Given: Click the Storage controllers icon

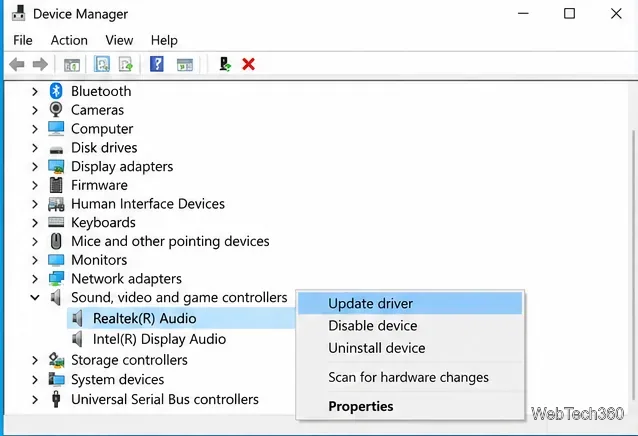Looking at the screenshot, I should (56, 360).
